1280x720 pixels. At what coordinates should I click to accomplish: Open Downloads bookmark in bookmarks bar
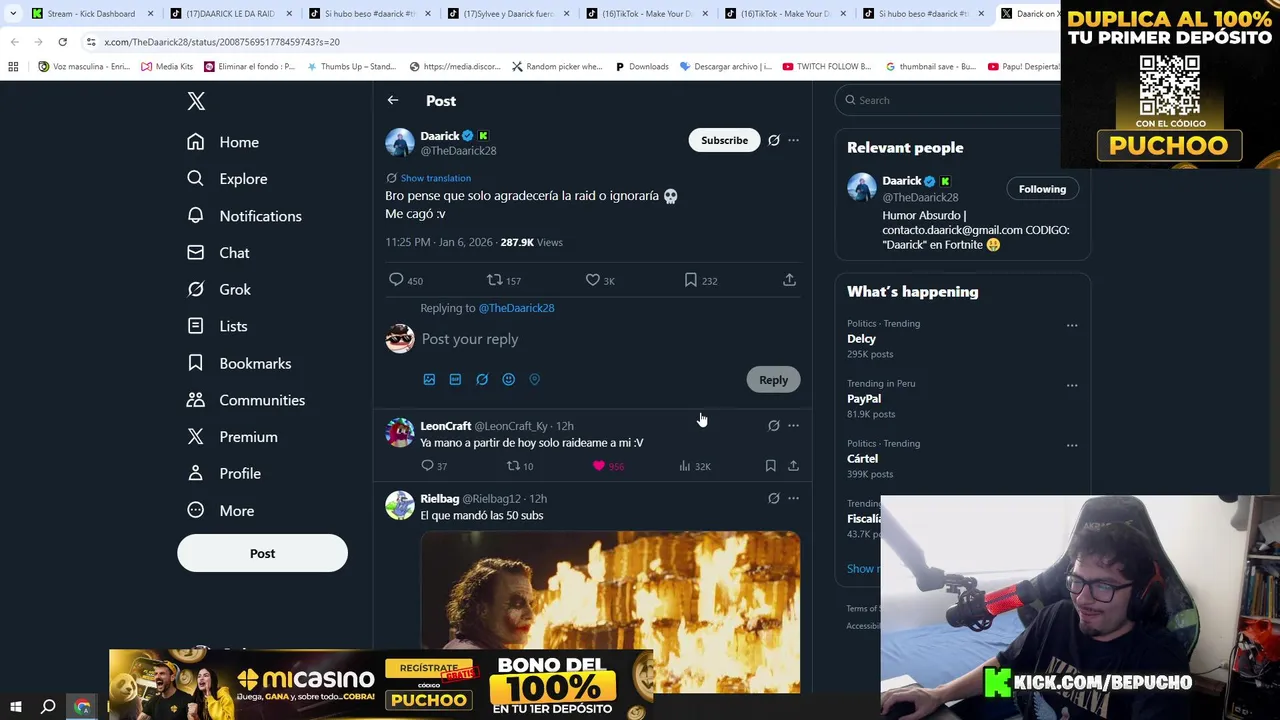click(x=641, y=67)
